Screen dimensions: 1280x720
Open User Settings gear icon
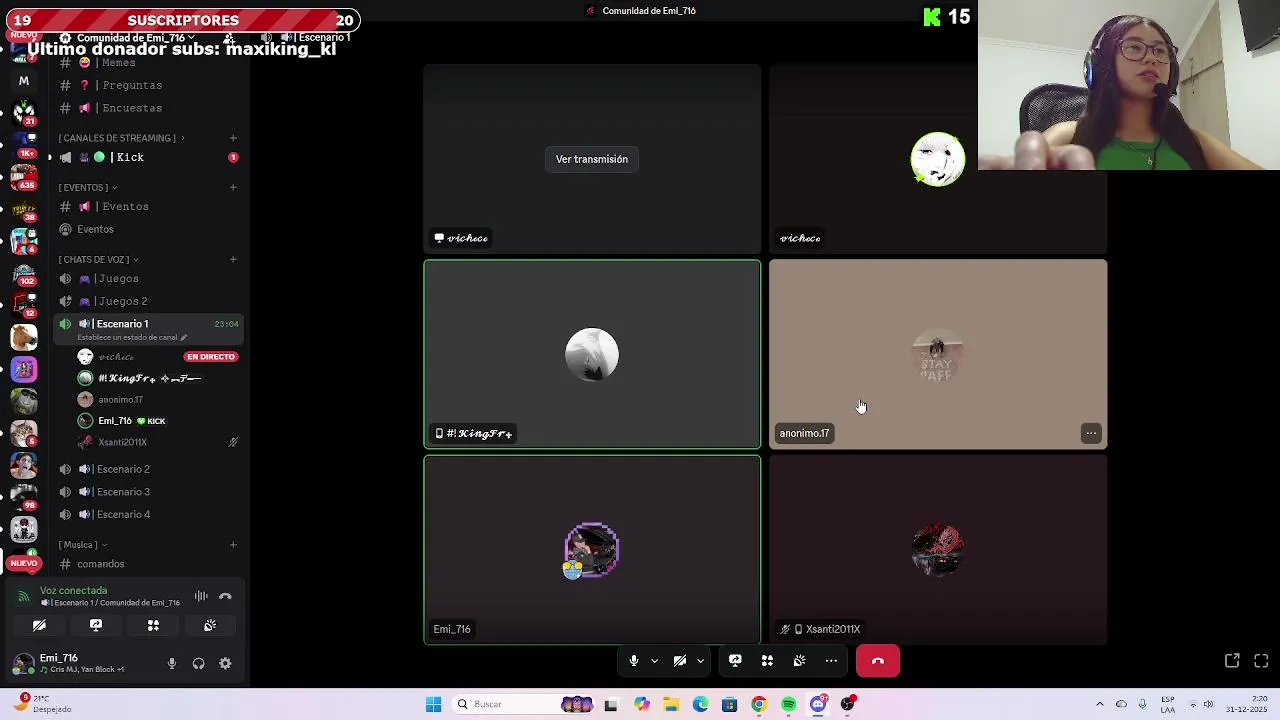(x=225, y=663)
